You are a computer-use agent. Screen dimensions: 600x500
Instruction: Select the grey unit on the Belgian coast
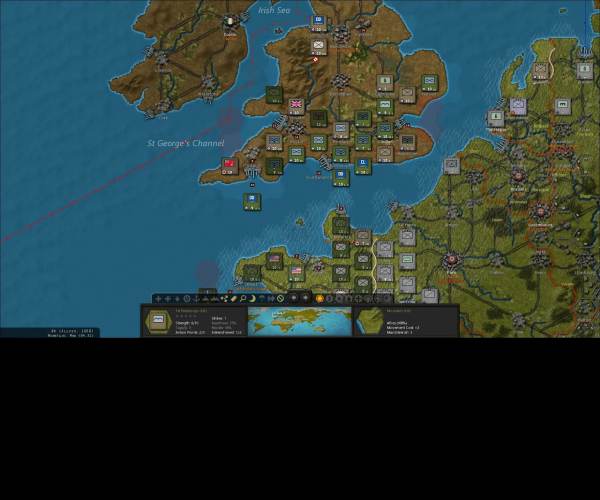tap(452, 166)
